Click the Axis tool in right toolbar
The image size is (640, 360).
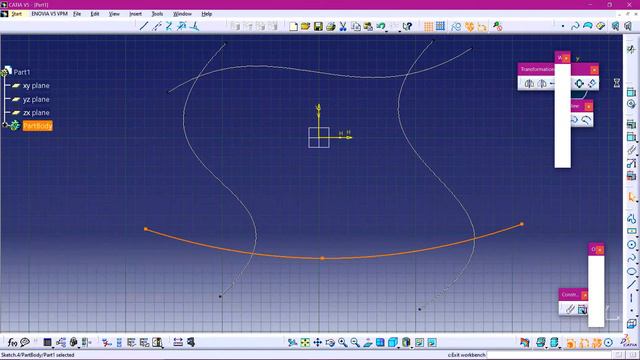[x=631, y=298]
